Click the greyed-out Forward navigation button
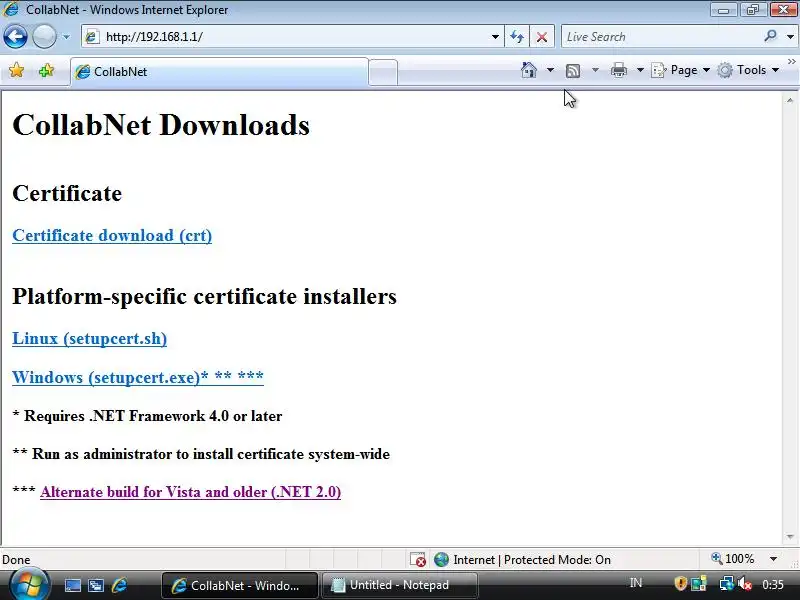The width and height of the screenshot is (800, 600). pyautogui.click(x=44, y=37)
